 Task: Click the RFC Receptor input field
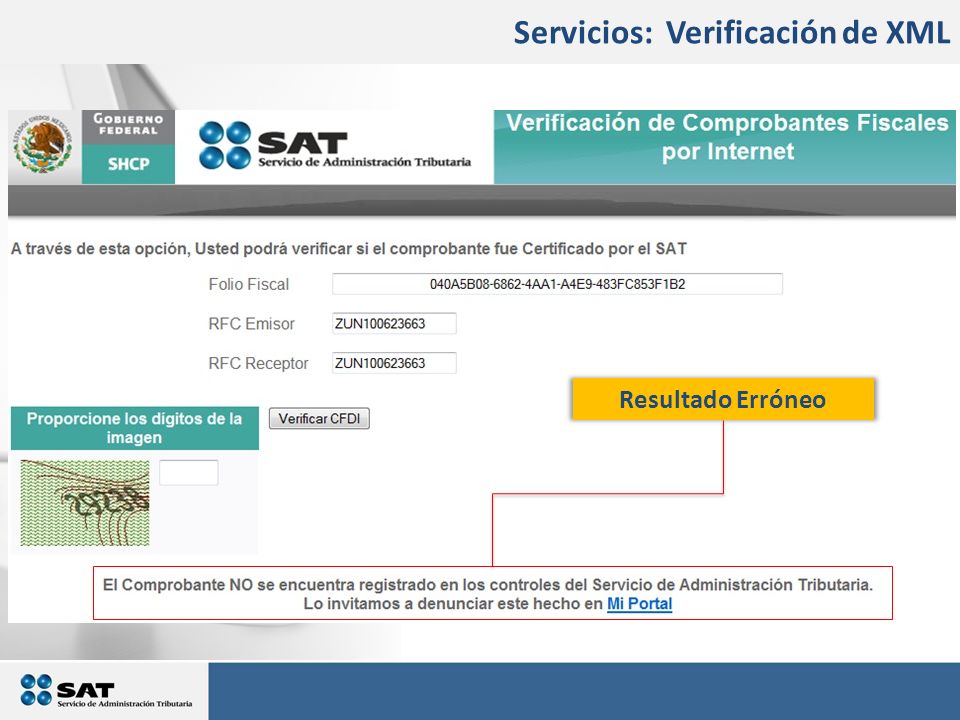pyautogui.click(x=394, y=363)
